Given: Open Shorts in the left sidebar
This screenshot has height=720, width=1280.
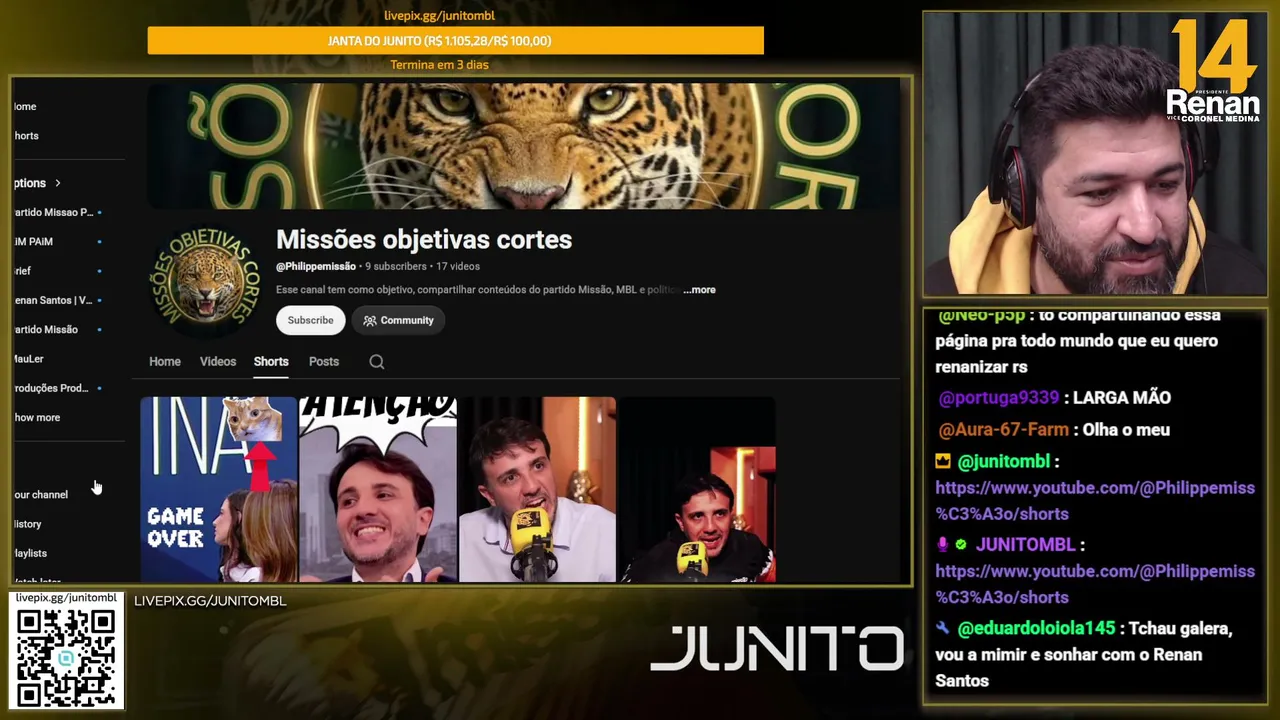Looking at the screenshot, I should tap(27, 136).
